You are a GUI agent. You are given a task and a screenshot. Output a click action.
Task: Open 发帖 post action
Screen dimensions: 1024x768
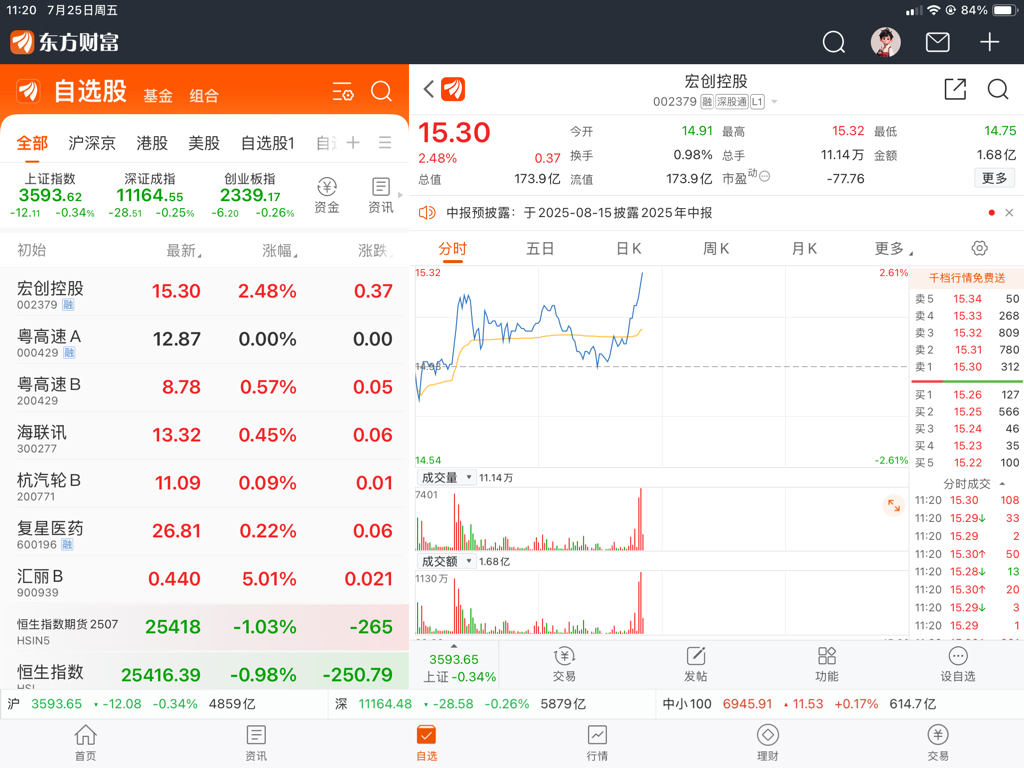[x=696, y=664]
